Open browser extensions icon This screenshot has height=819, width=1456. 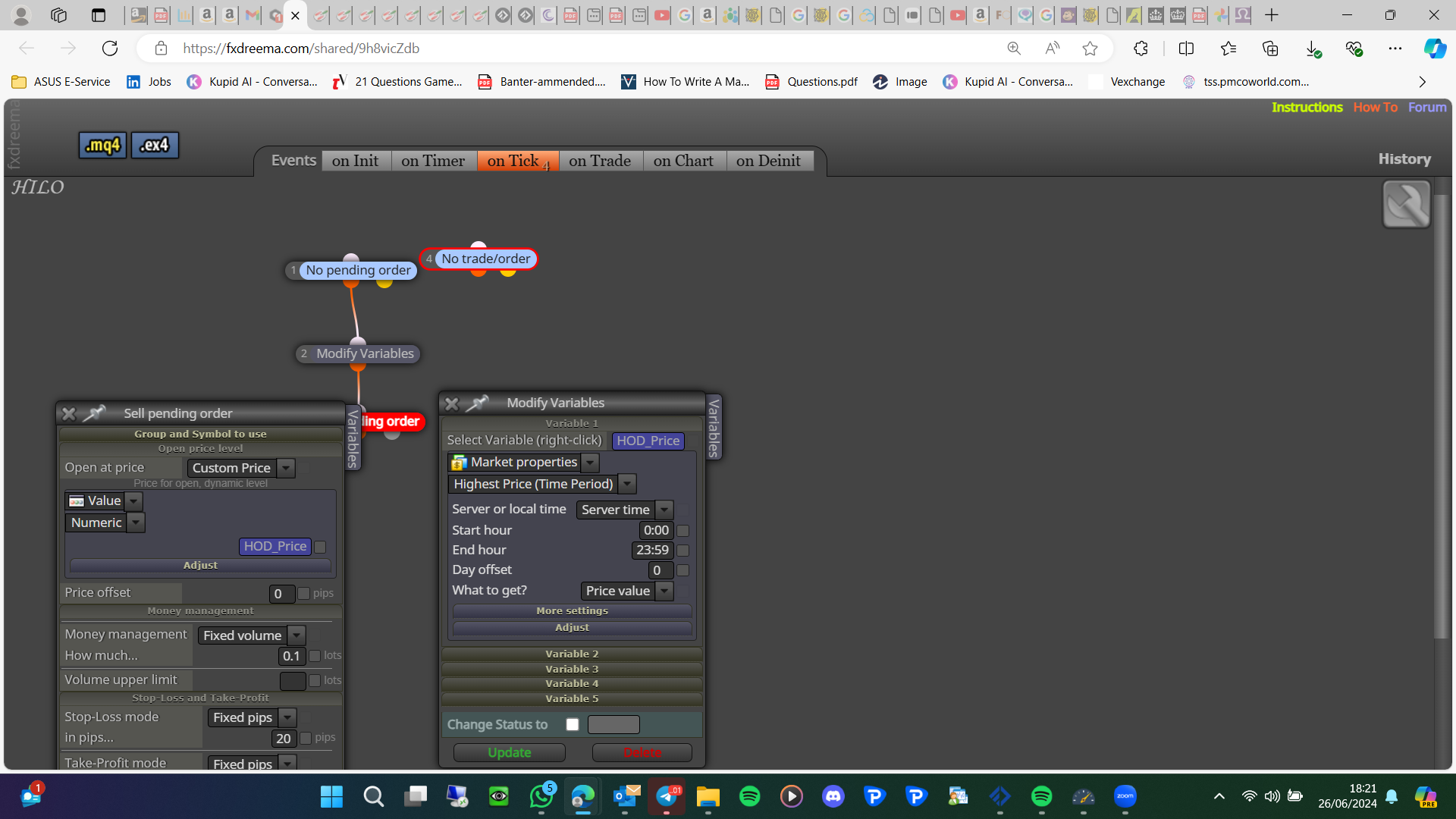pos(1141,49)
